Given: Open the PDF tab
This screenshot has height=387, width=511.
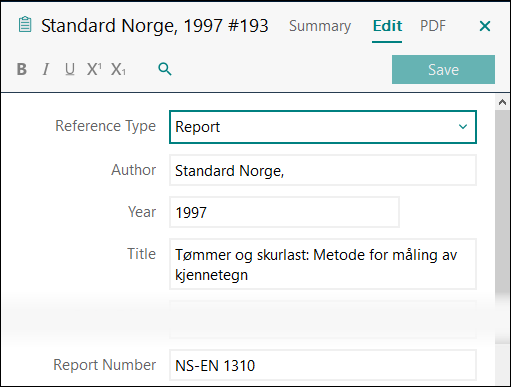Looking at the screenshot, I should click(x=432, y=26).
